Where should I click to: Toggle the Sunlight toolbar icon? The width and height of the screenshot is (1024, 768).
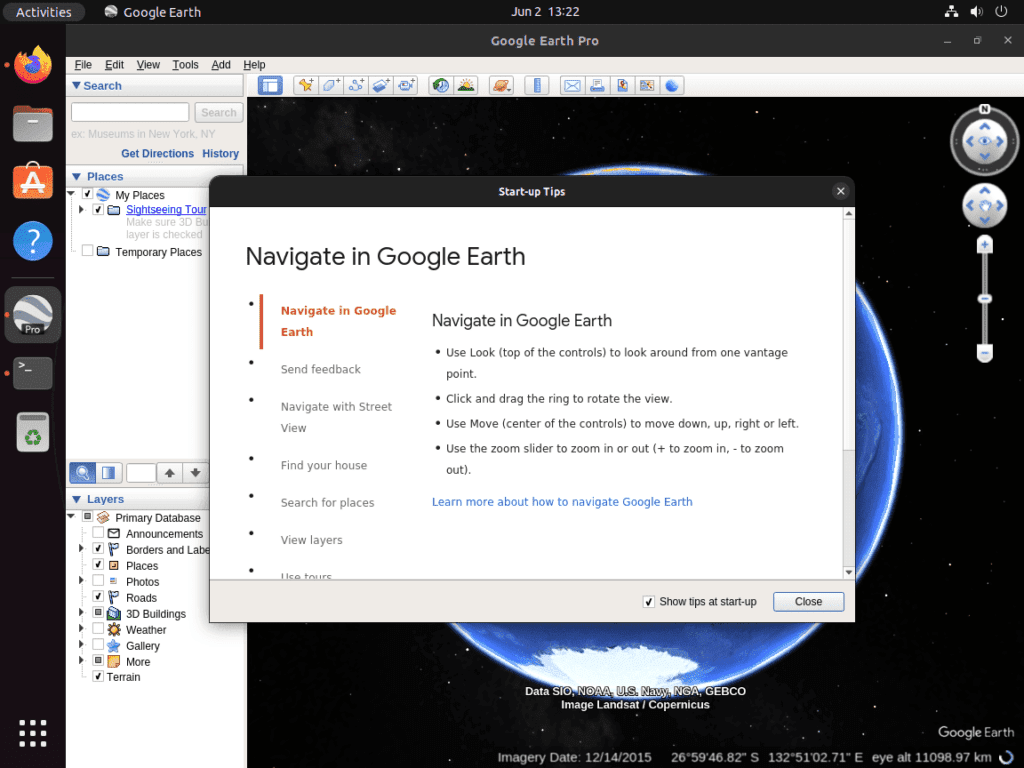pos(466,86)
